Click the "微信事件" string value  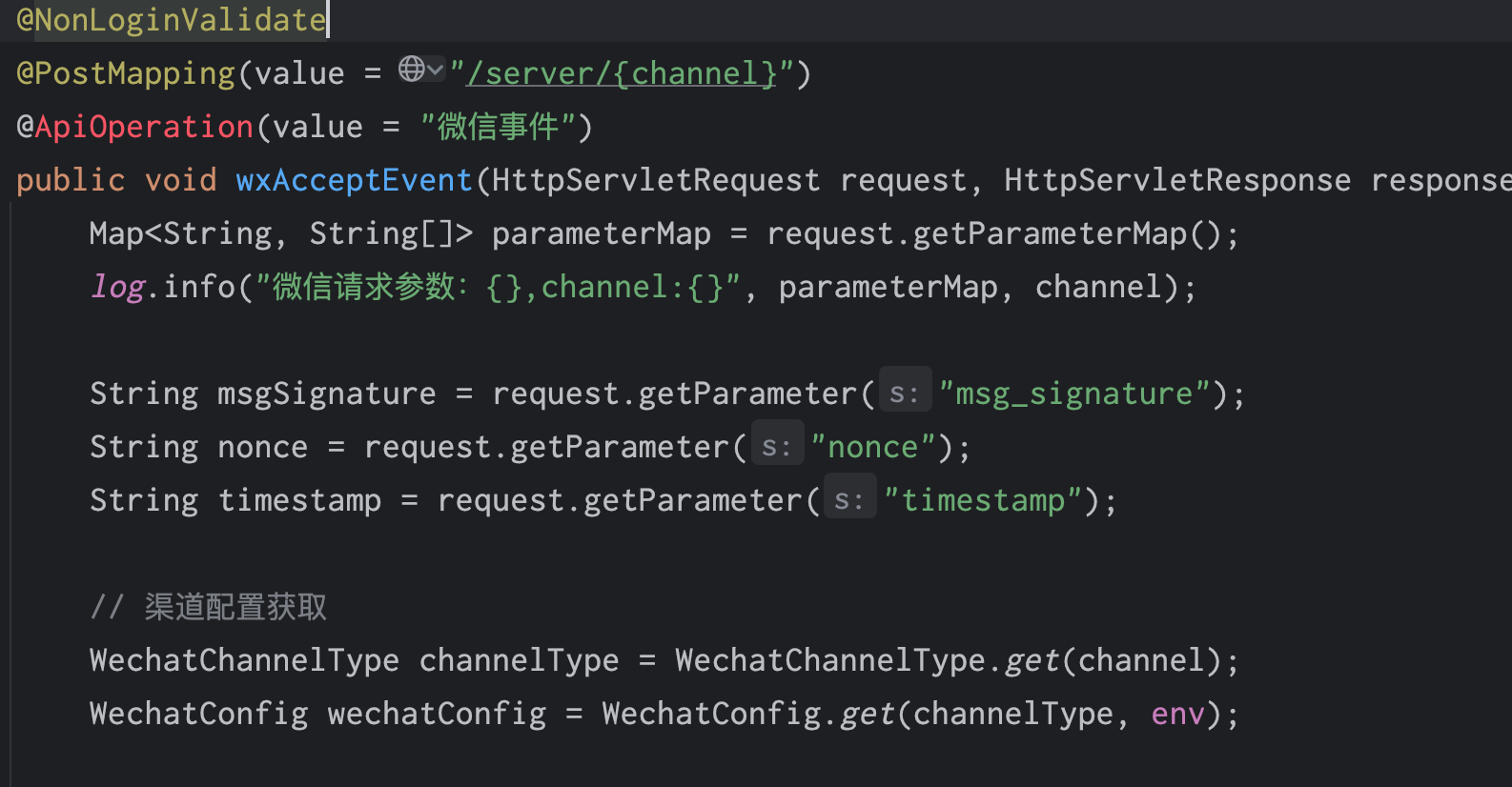pyautogui.click(x=498, y=127)
